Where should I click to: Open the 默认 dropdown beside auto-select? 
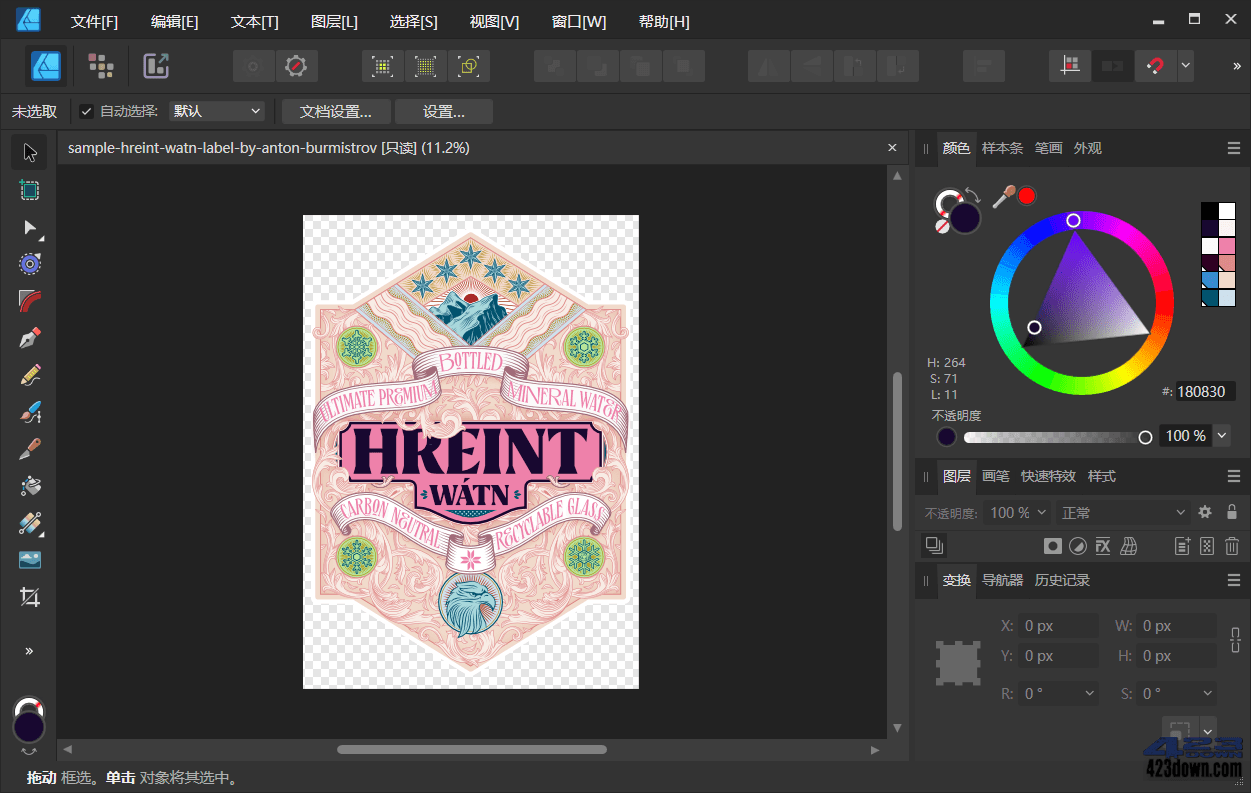pos(216,111)
